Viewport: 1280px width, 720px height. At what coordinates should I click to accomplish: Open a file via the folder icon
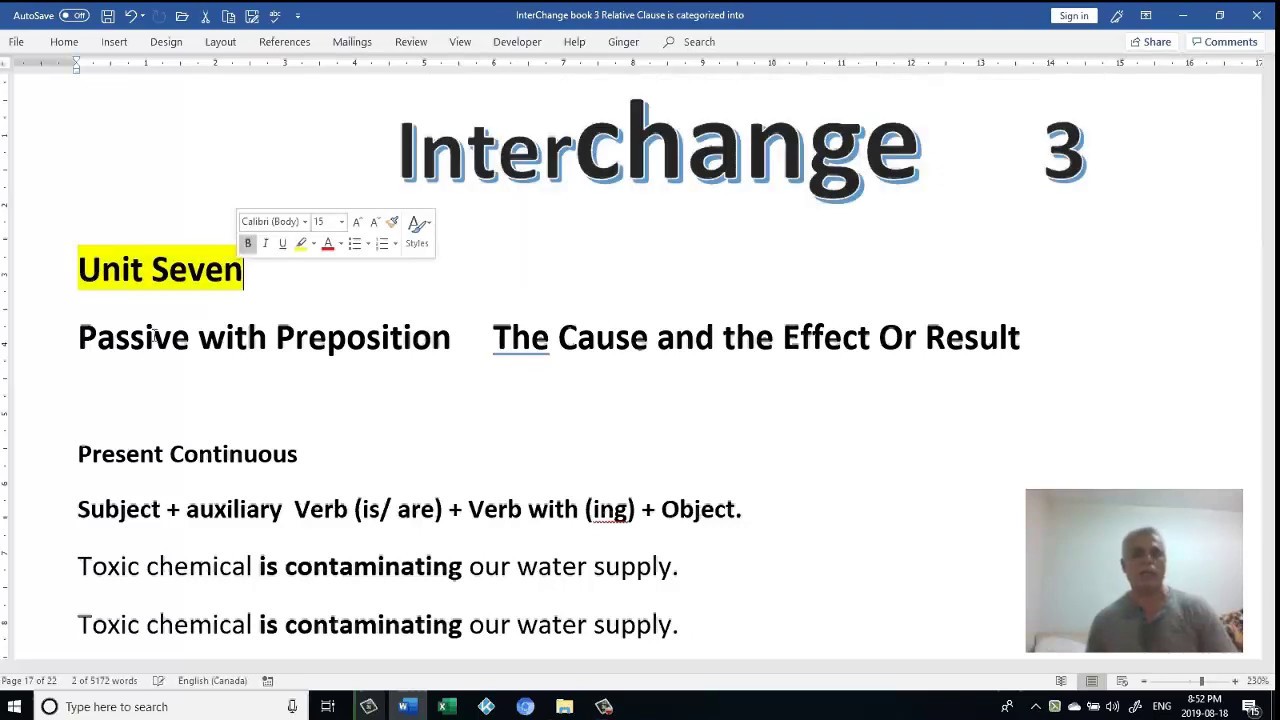[x=182, y=15]
